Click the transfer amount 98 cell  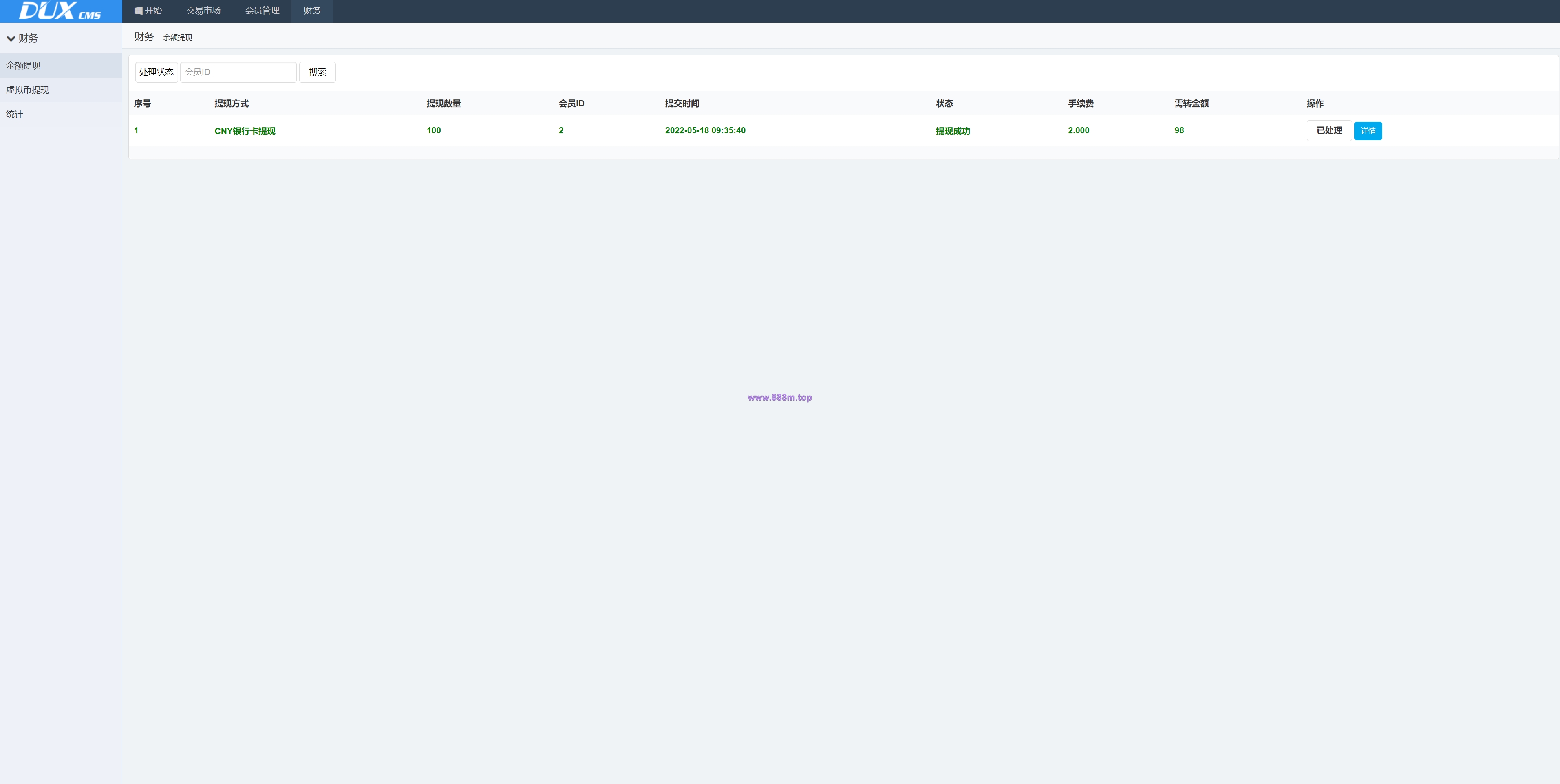coord(1179,131)
